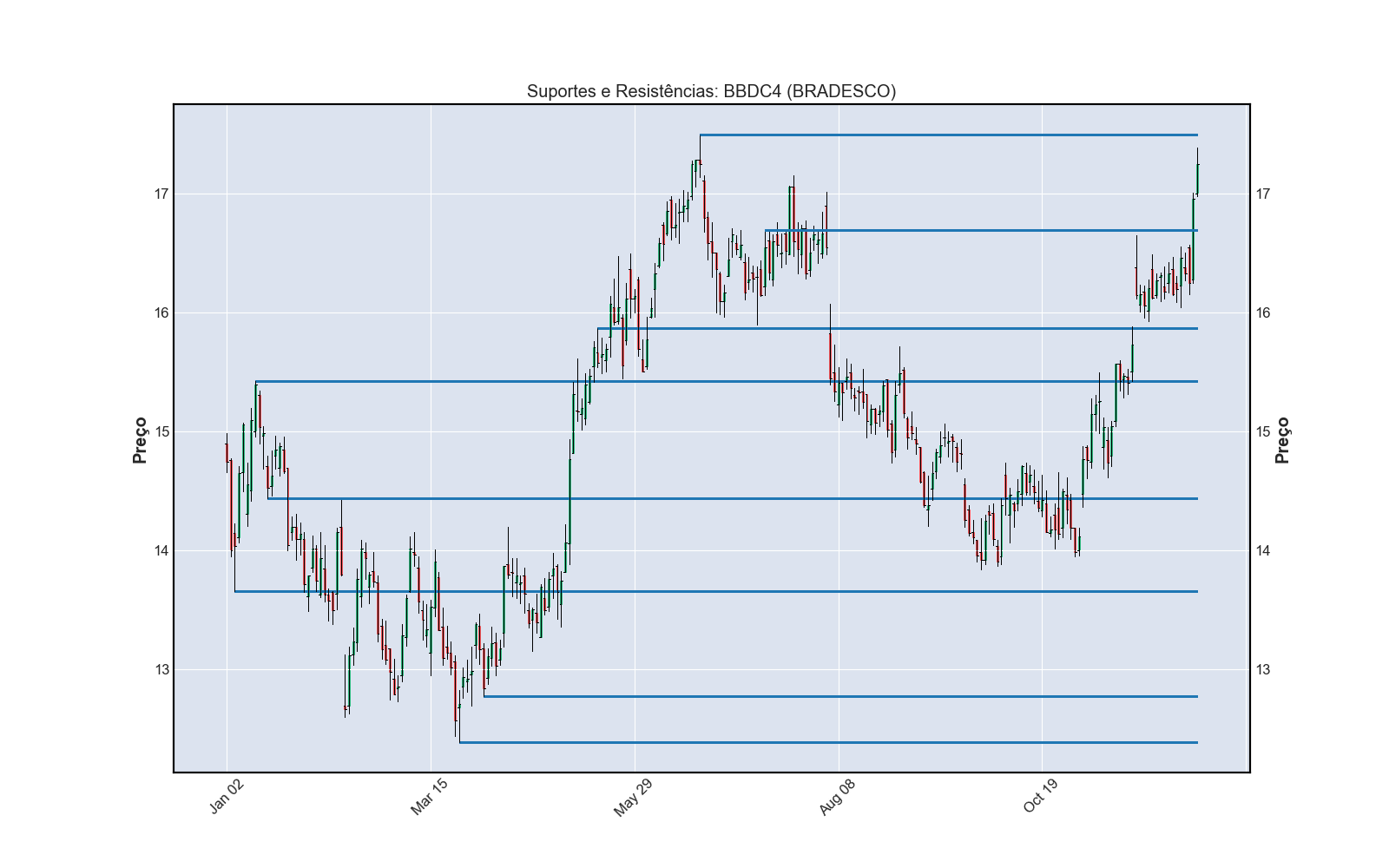Select the 'Oct 19' date tick label
Viewport: 1389px width, 868px height.
pyautogui.click(x=1041, y=797)
